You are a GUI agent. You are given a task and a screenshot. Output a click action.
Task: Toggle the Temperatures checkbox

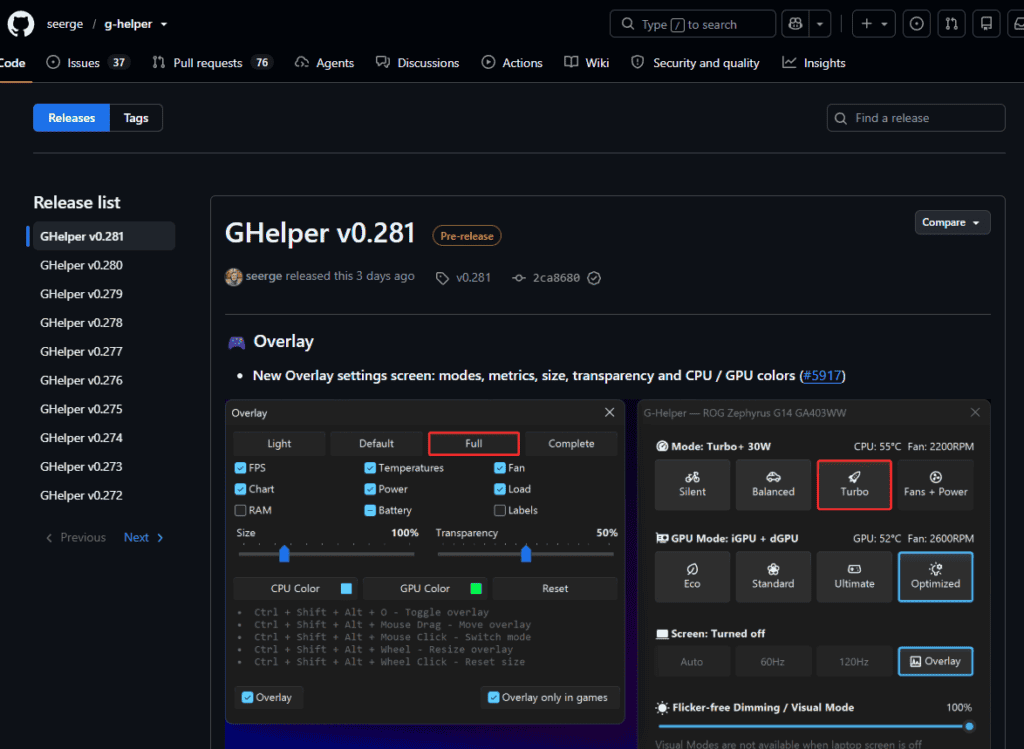click(370, 468)
